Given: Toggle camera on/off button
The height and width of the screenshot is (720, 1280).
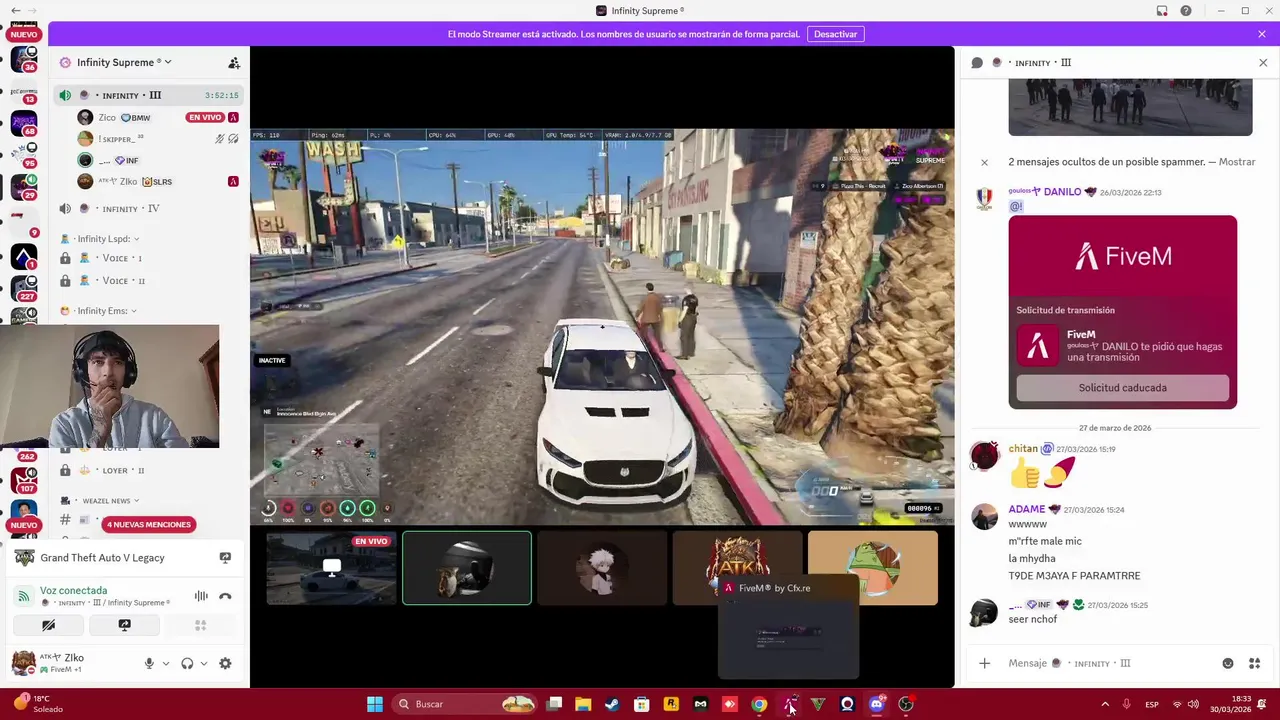Looking at the screenshot, I should [x=48, y=625].
